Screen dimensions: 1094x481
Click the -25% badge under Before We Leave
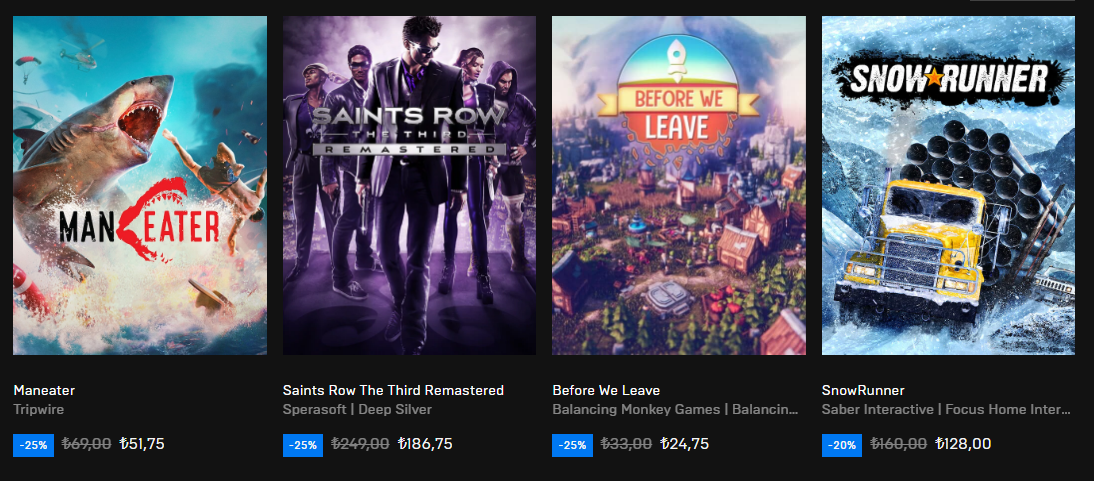572,445
